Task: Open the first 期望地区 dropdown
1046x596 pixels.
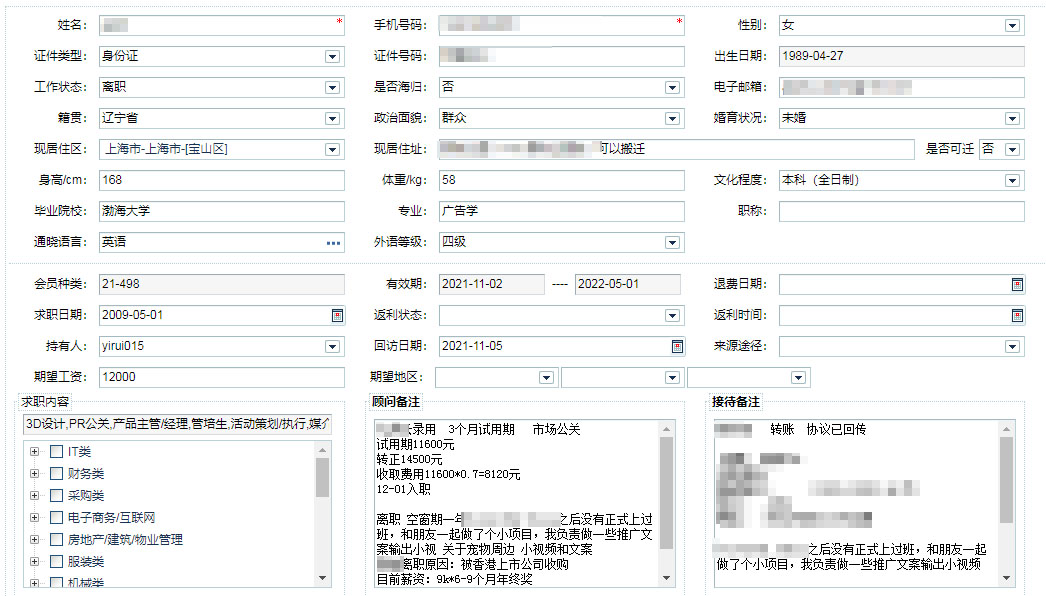Action: [x=546, y=378]
